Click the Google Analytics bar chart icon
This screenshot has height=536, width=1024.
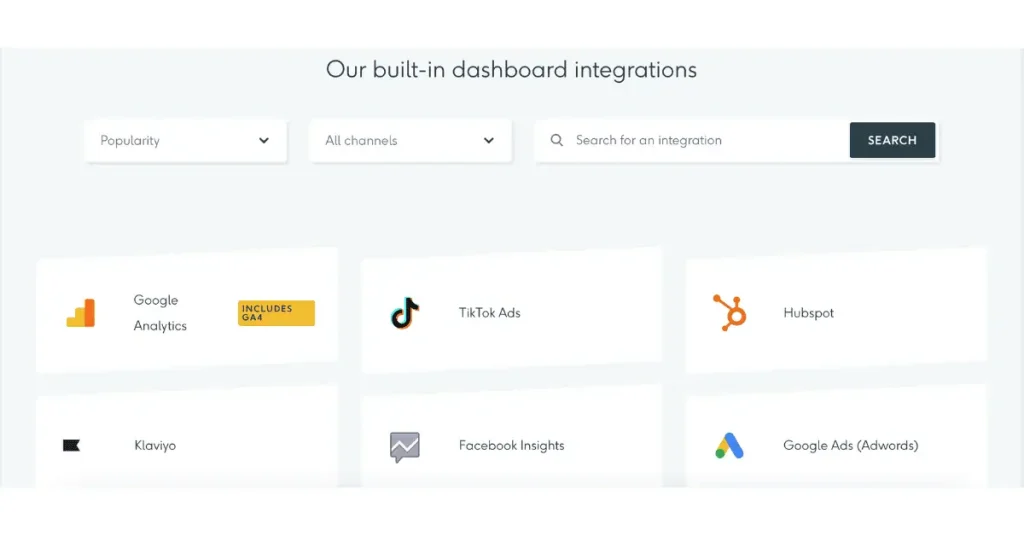coord(81,313)
